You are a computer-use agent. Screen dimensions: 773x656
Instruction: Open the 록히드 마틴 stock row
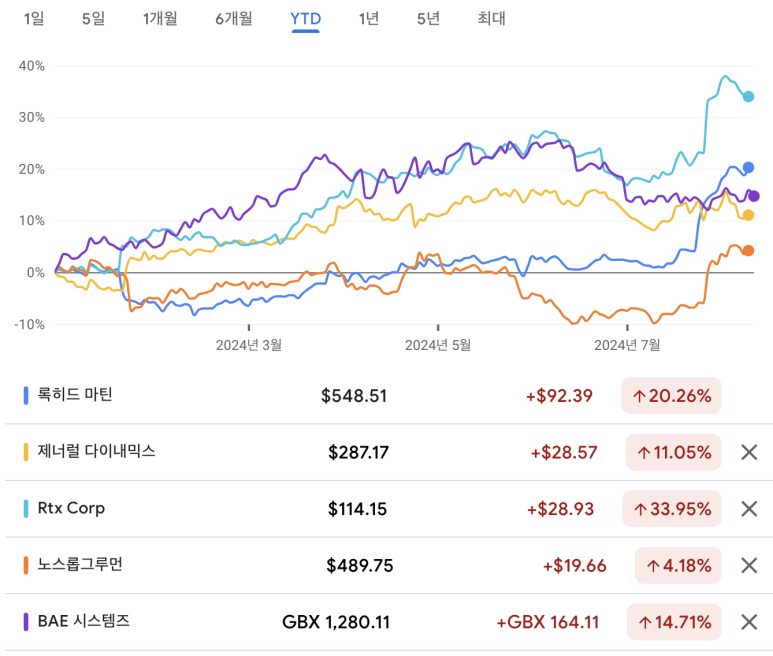coord(386,395)
